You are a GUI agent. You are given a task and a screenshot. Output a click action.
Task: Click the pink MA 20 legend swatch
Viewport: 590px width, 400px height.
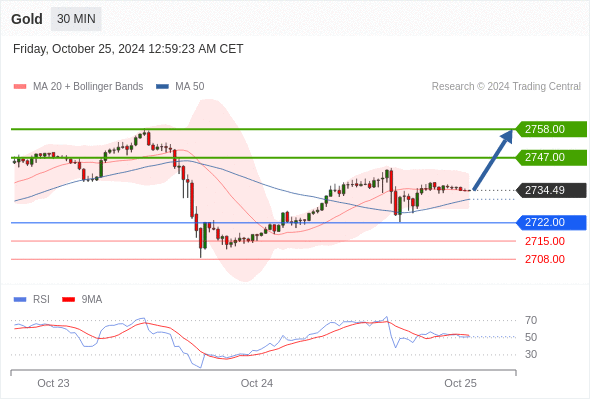pos(20,87)
